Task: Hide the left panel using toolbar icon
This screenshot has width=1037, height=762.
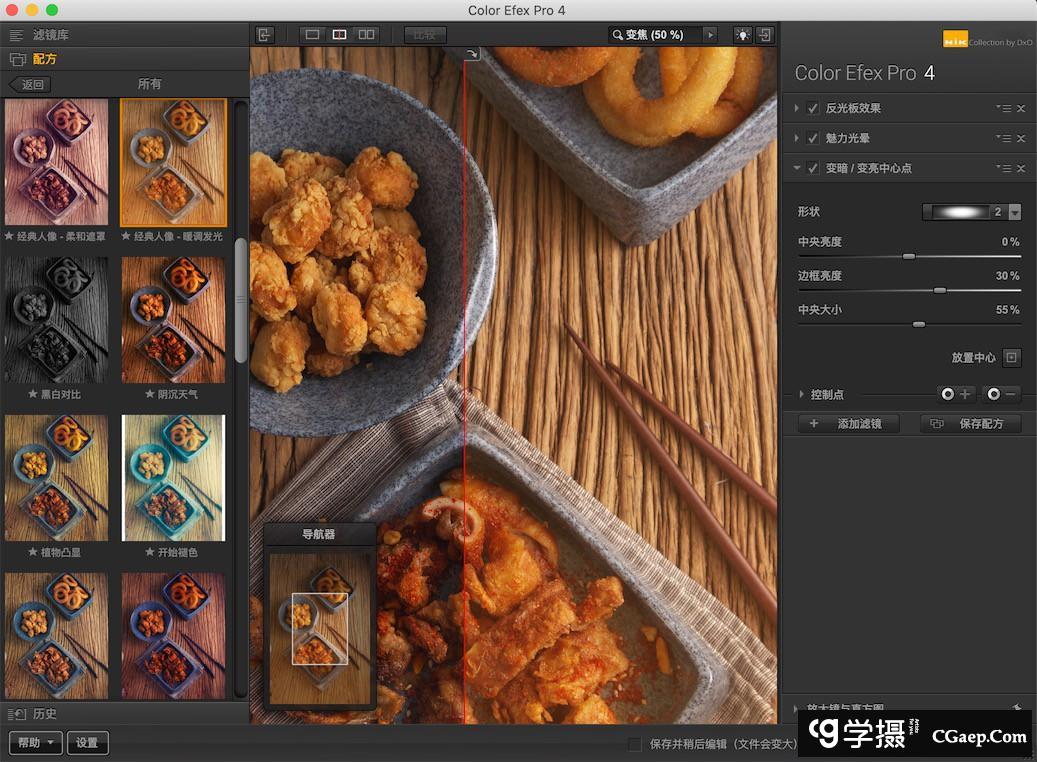Action: (x=265, y=35)
